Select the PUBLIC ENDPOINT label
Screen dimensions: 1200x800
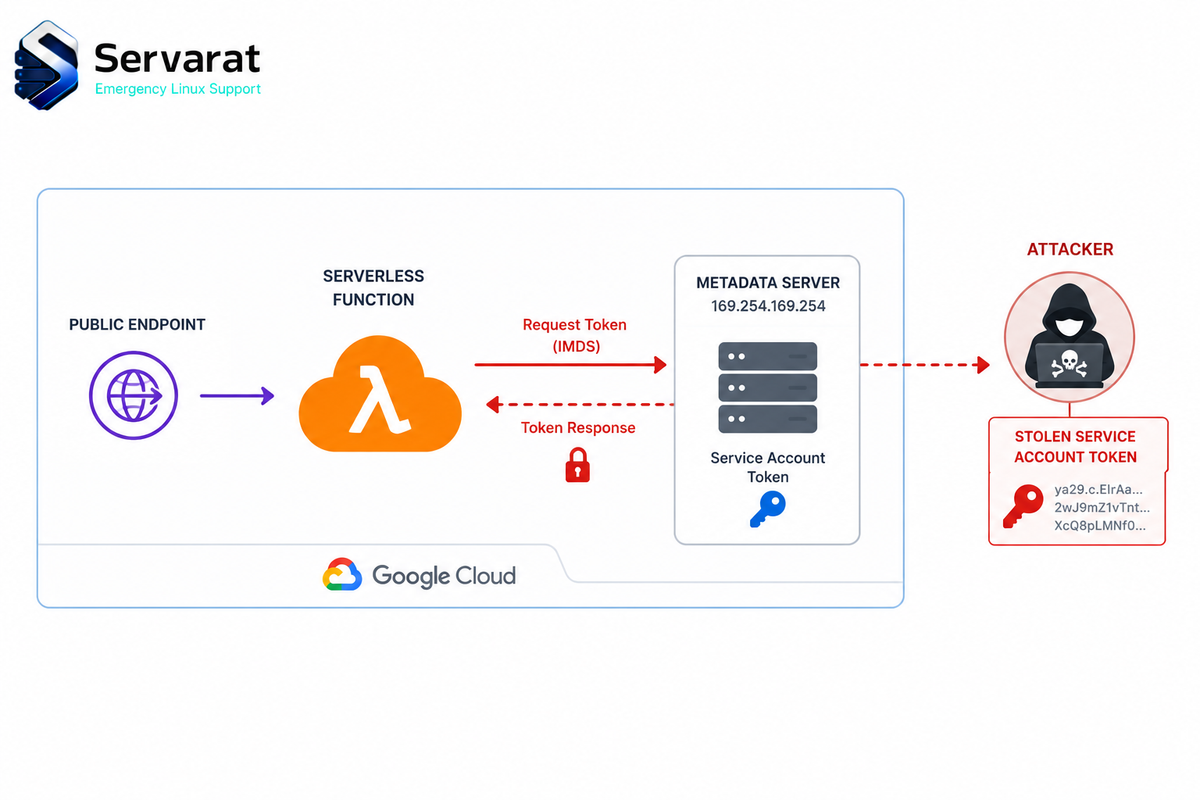click(137, 325)
